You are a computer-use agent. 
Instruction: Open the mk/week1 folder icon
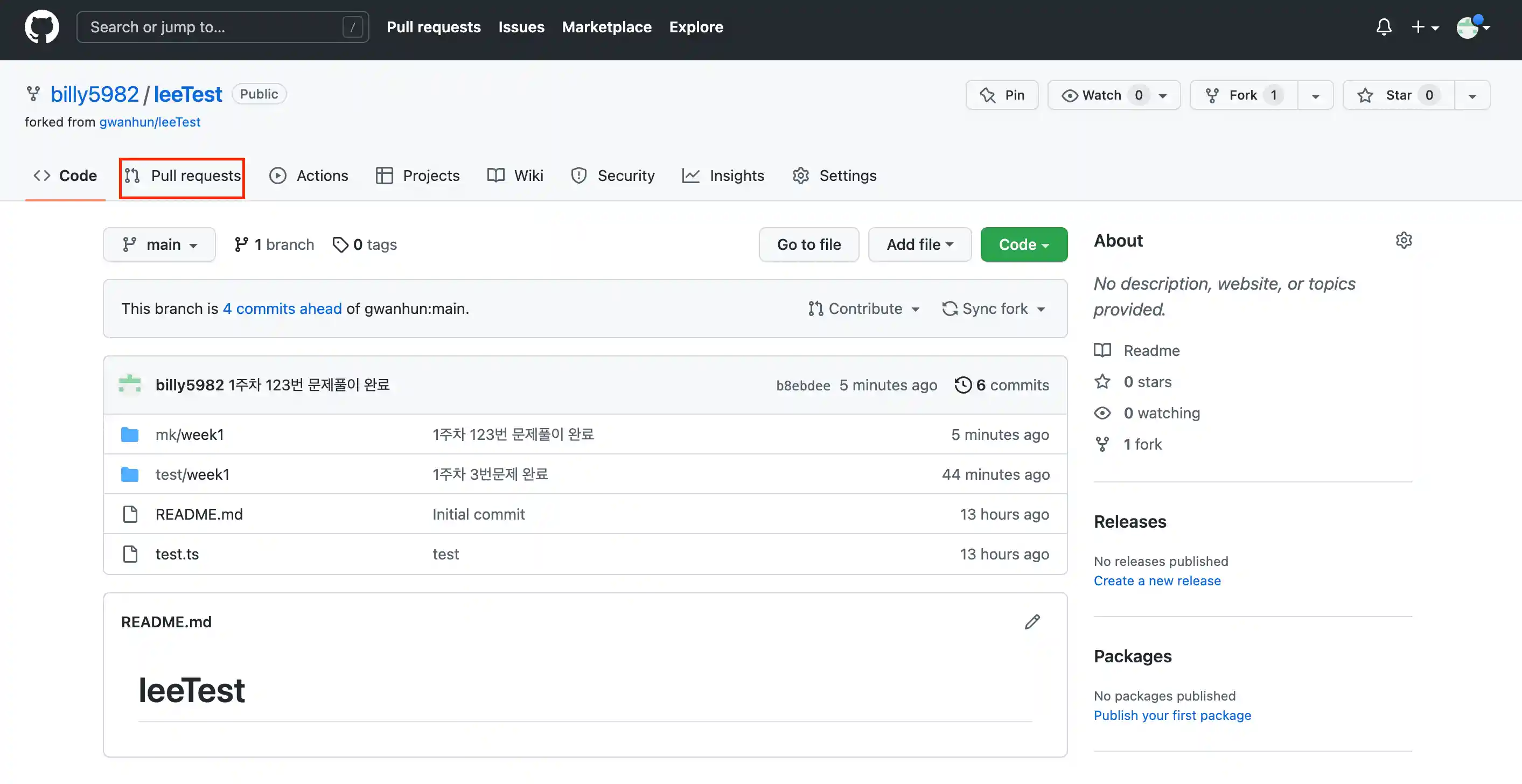[130, 435]
